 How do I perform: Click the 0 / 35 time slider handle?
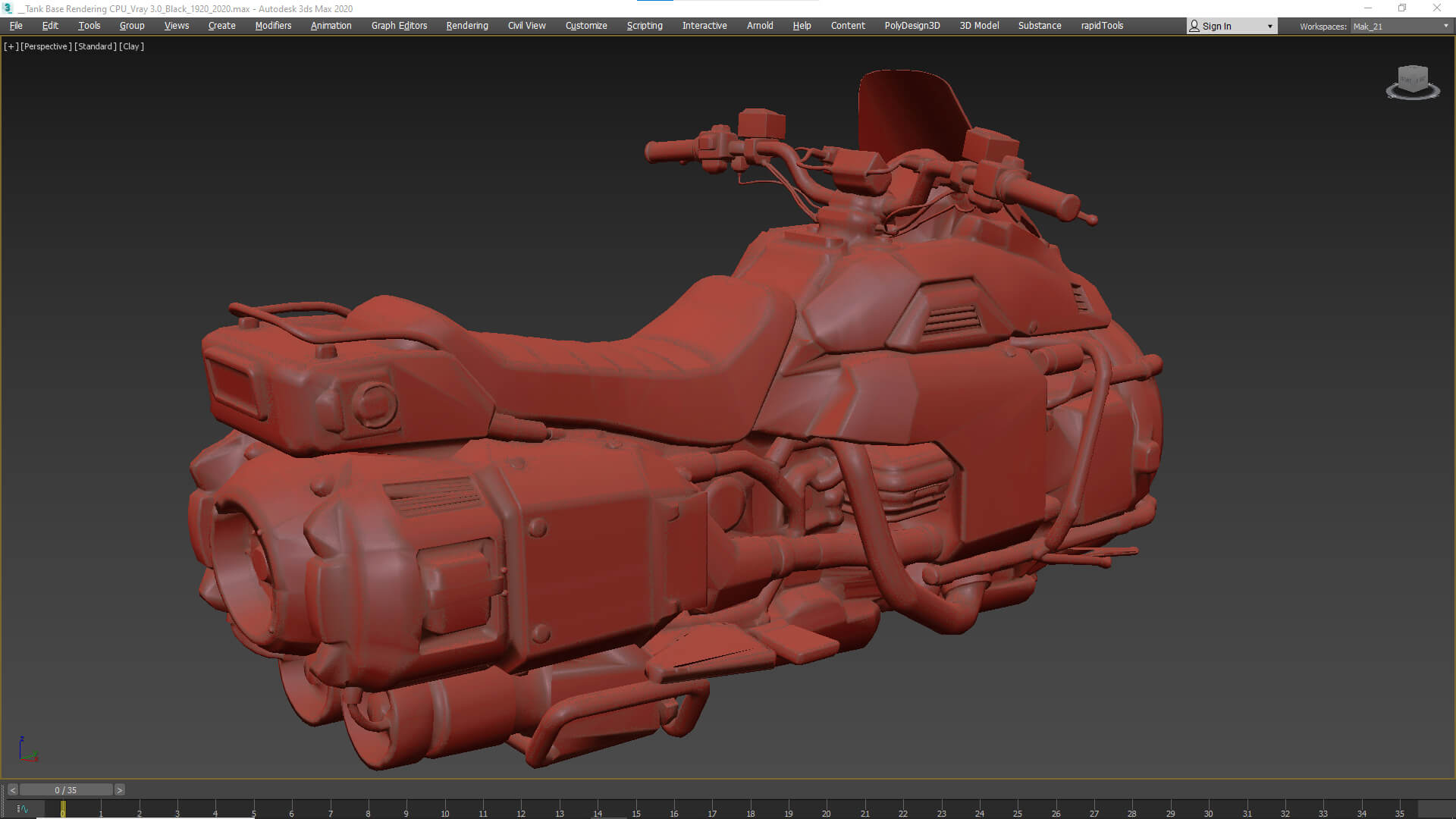pyautogui.click(x=66, y=790)
